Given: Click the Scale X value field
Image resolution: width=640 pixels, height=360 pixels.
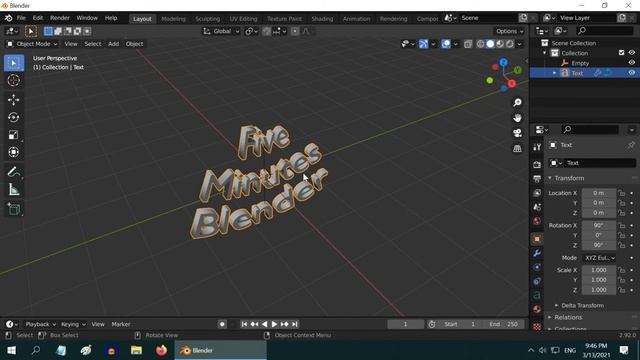Looking at the screenshot, I should 598,270.
